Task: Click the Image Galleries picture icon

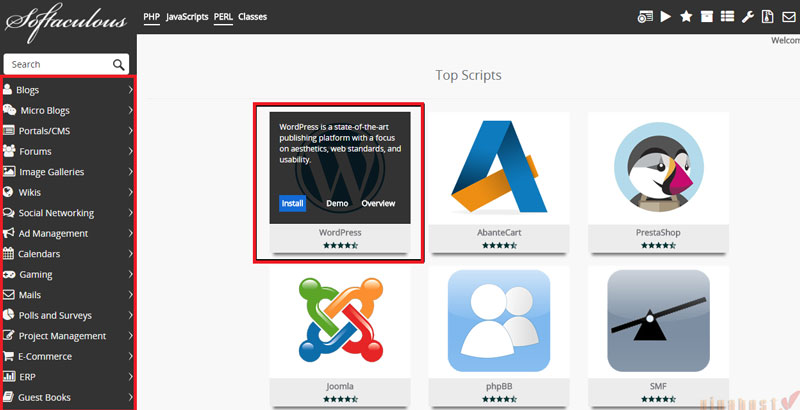Action: (9, 171)
